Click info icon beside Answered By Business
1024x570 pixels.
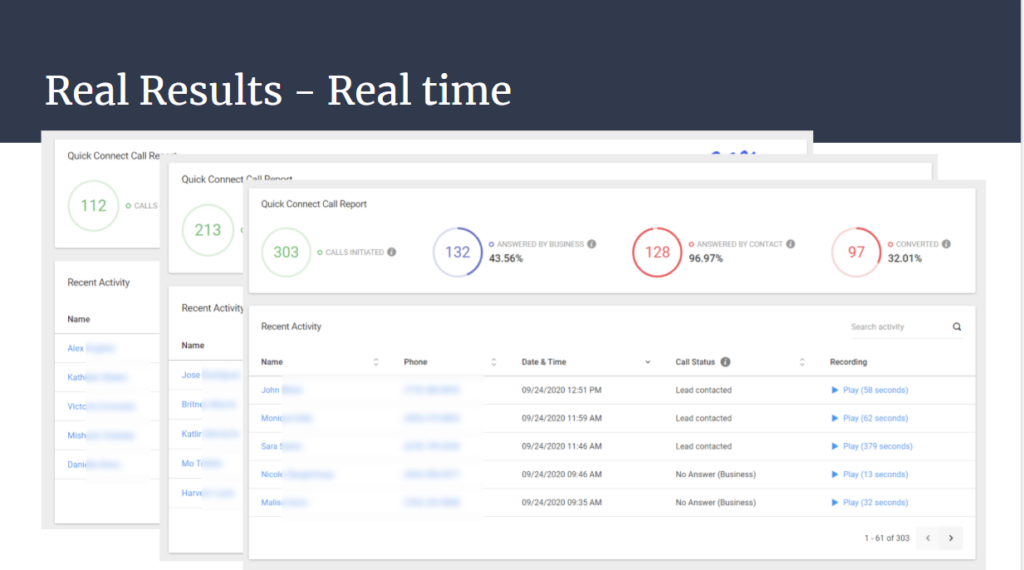592,244
